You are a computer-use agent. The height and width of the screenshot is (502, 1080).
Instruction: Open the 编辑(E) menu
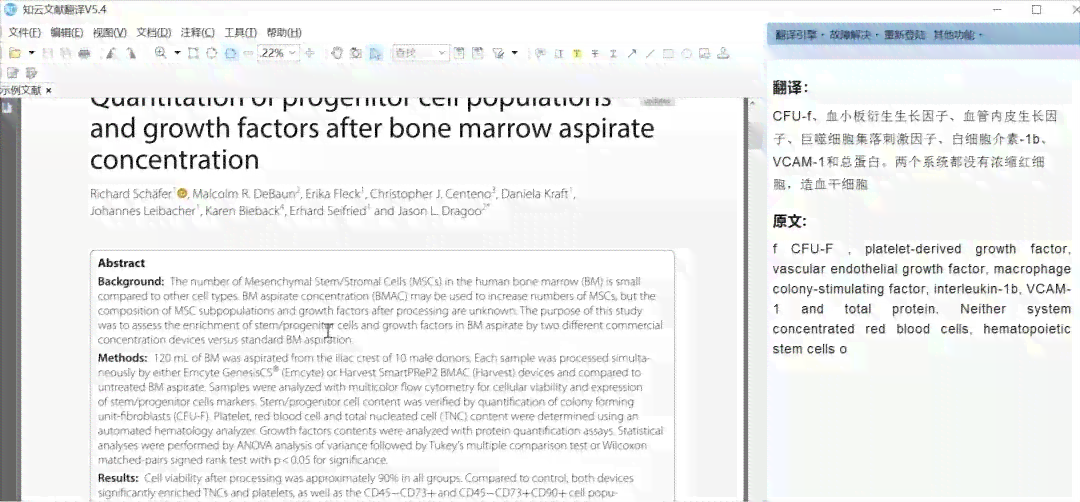coord(67,32)
